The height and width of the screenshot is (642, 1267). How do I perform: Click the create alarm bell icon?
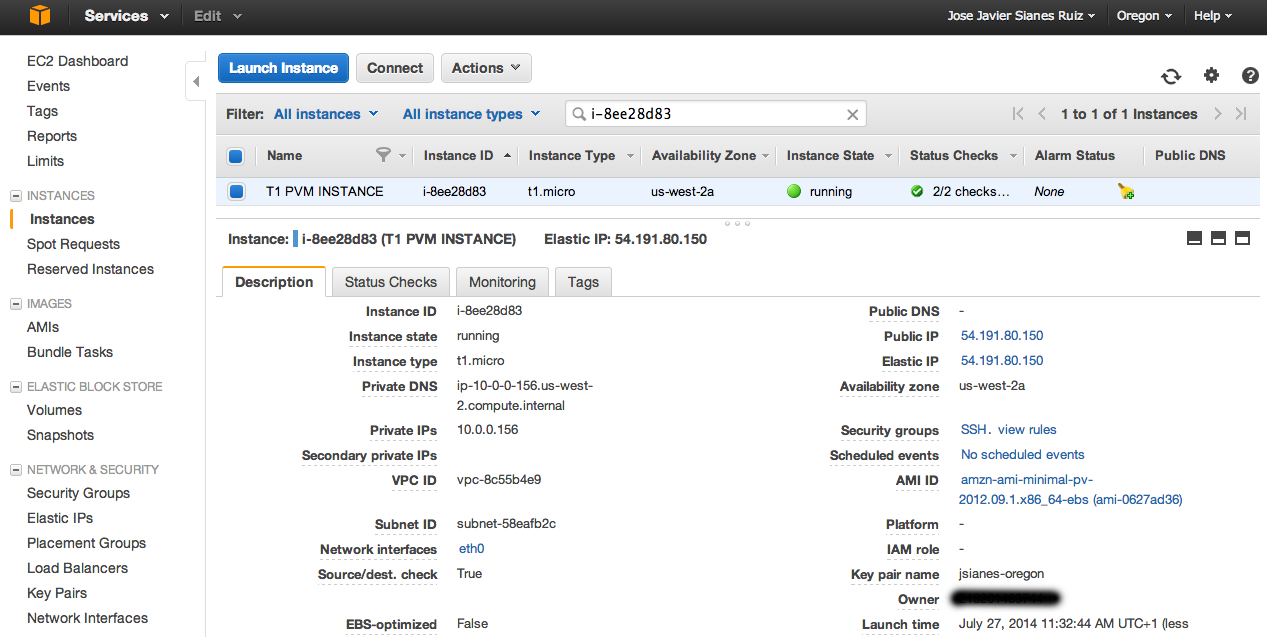1126,191
